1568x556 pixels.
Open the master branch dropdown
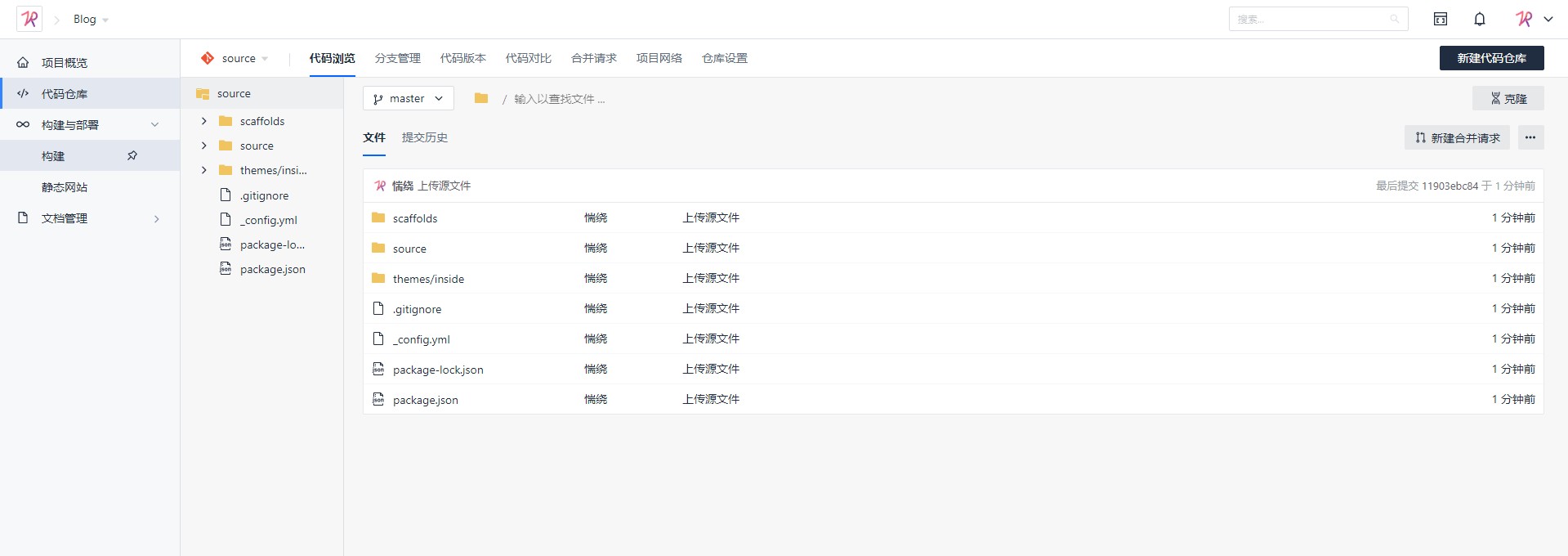coord(408,99)
